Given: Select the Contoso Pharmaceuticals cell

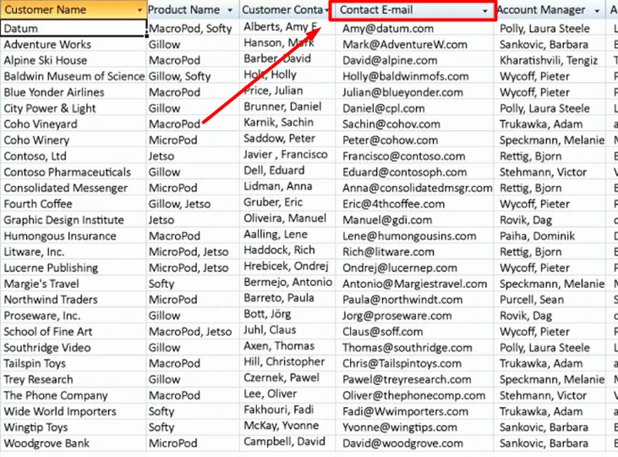Looking at the screenshot, I should coord(73,172).
